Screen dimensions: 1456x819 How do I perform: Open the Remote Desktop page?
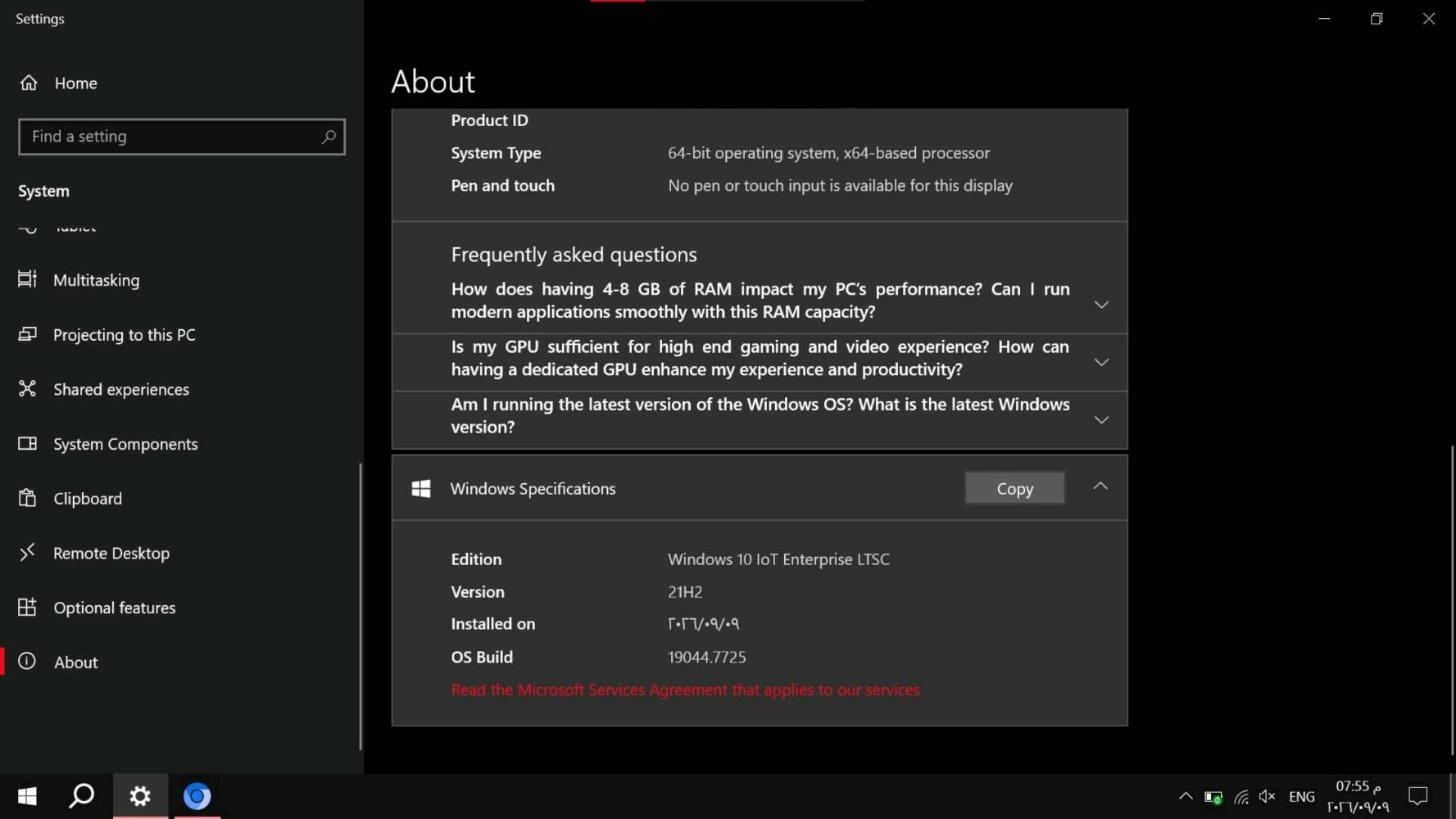[111, 554]
